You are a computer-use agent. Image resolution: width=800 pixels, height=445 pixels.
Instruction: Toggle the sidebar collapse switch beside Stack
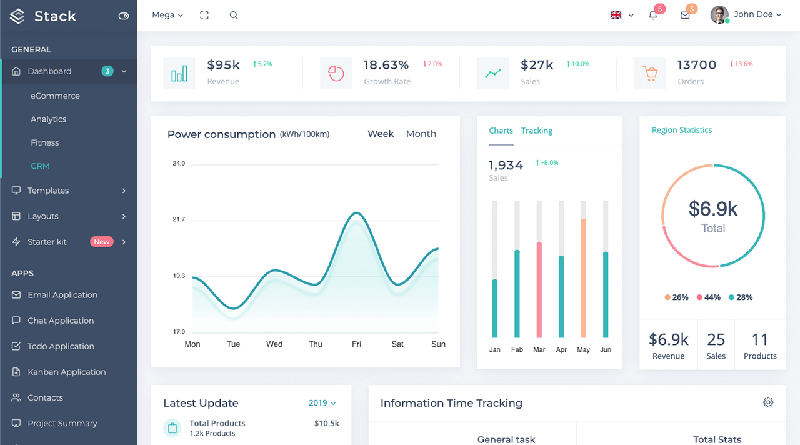pos(123,16)
